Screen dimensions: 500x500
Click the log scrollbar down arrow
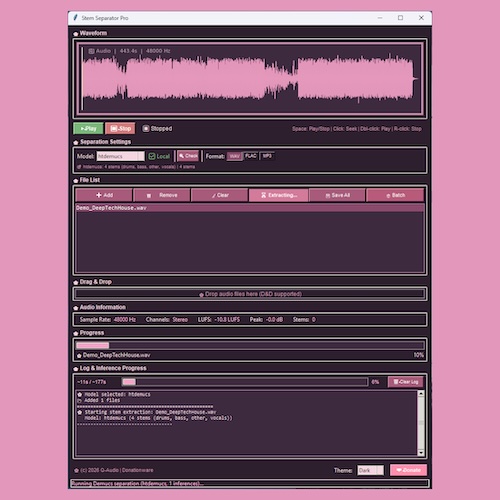coord(421,452)
